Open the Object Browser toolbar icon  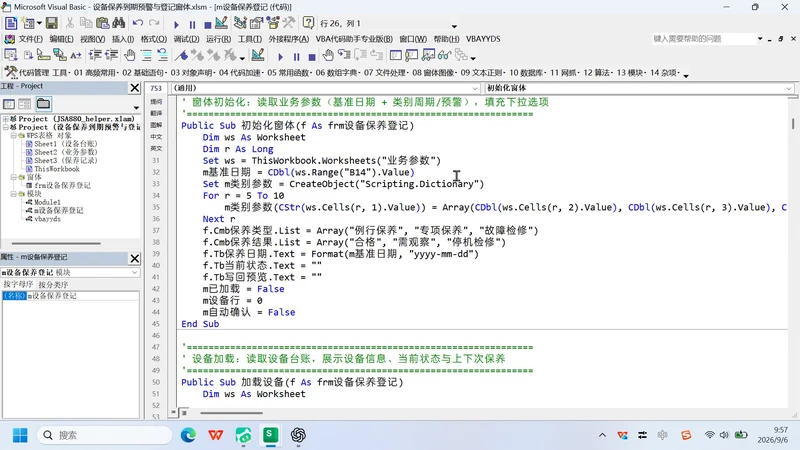pyautogui.click(x=273, y=23)
